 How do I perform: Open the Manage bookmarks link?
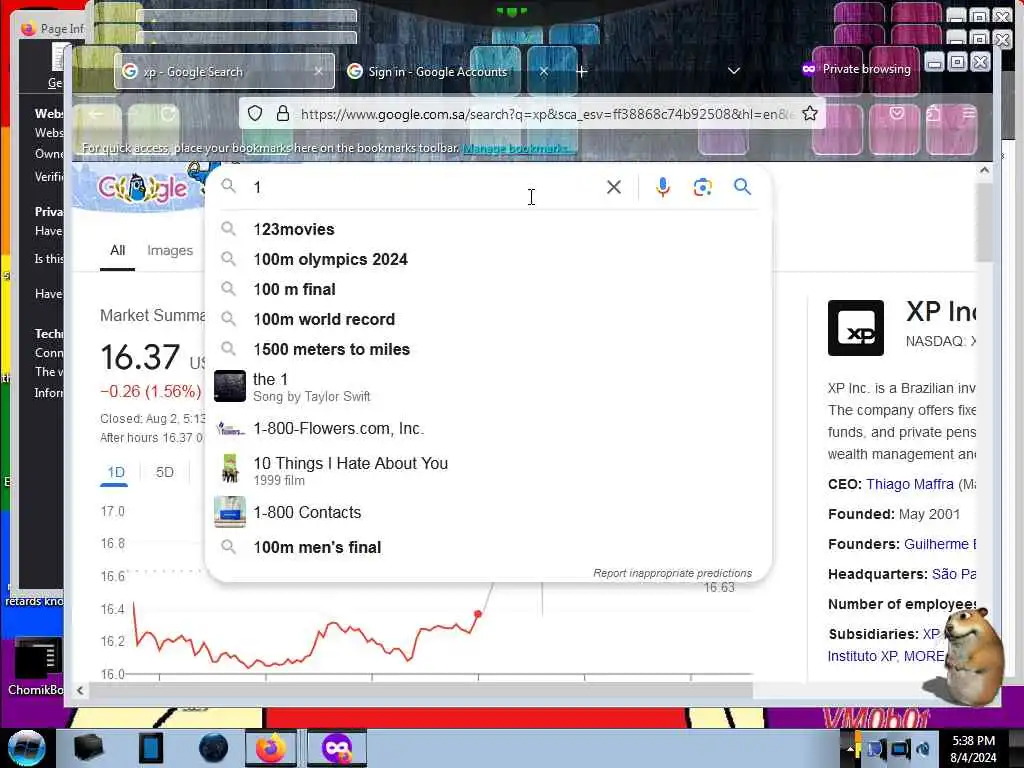tap(518, 148)
